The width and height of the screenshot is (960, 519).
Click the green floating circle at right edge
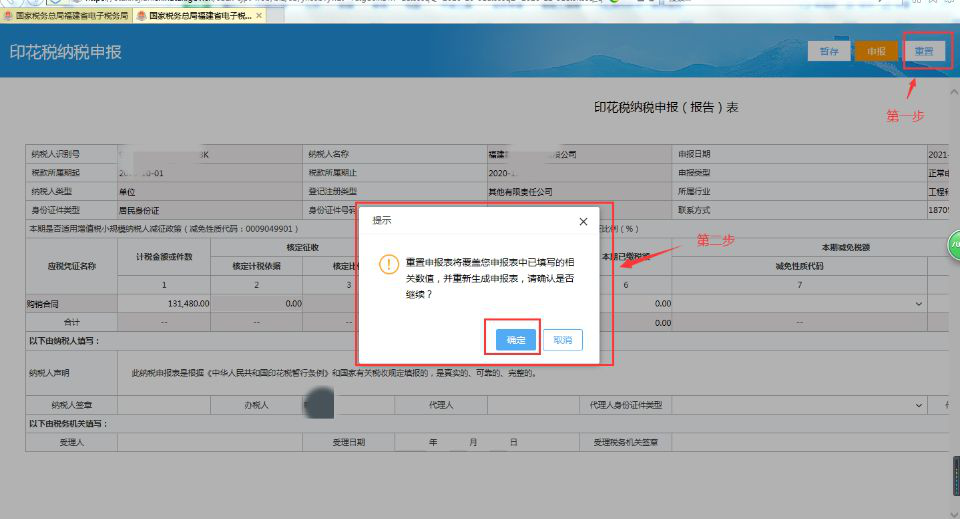(x=954, y=244)
